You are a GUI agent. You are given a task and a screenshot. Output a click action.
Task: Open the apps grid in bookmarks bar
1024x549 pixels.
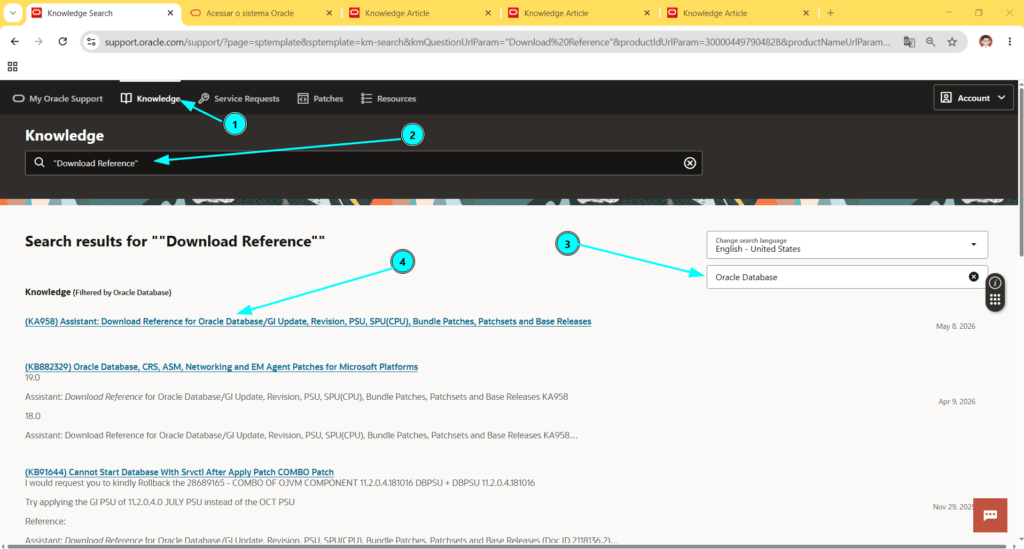pos(12,67)
